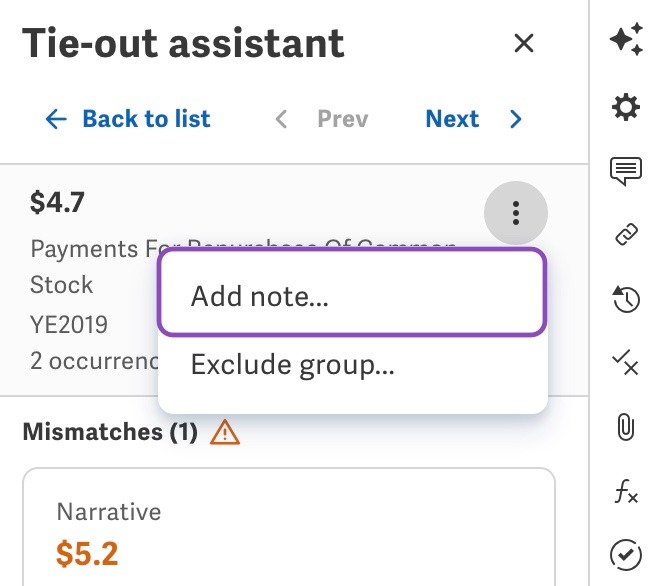
Task: Choose Exclude group… menu entry
Action: click(352, 365)
